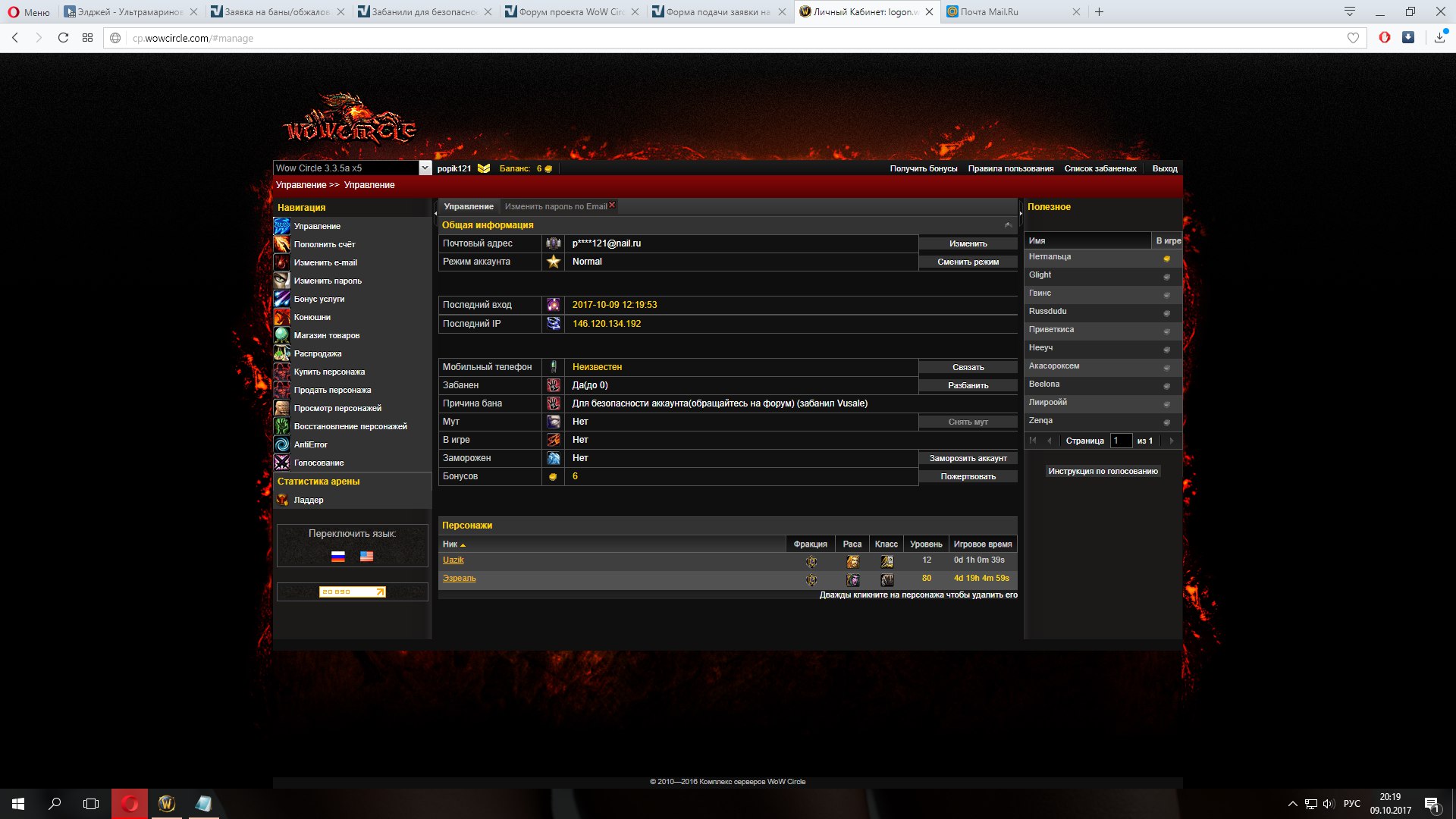Click the page number input field
The image size is (1456, 819).
(x=1120, y=441)
